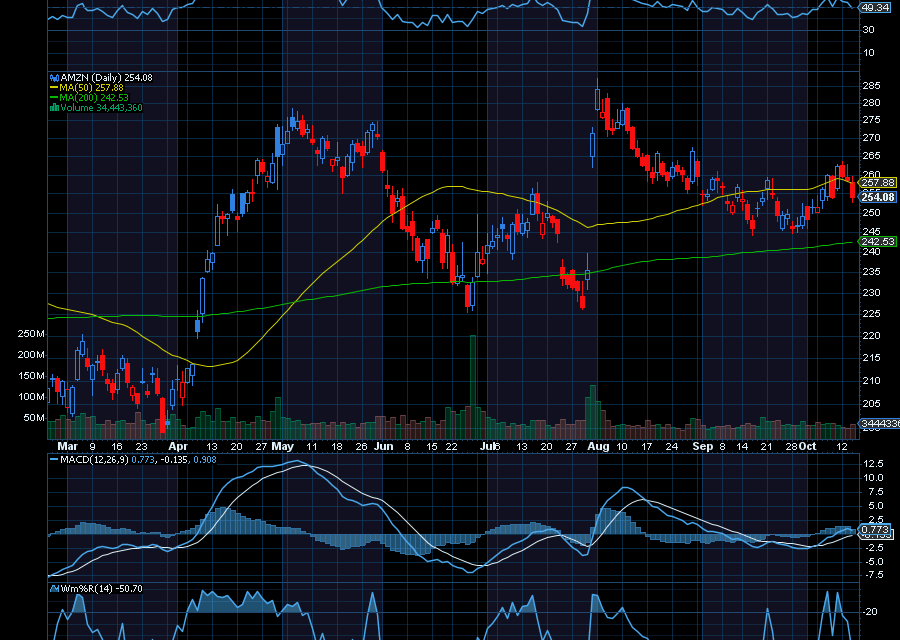This screenshot has height=640, width=900.
Task: Click the Sep month label on date axis
Action: tap(703, 447)
